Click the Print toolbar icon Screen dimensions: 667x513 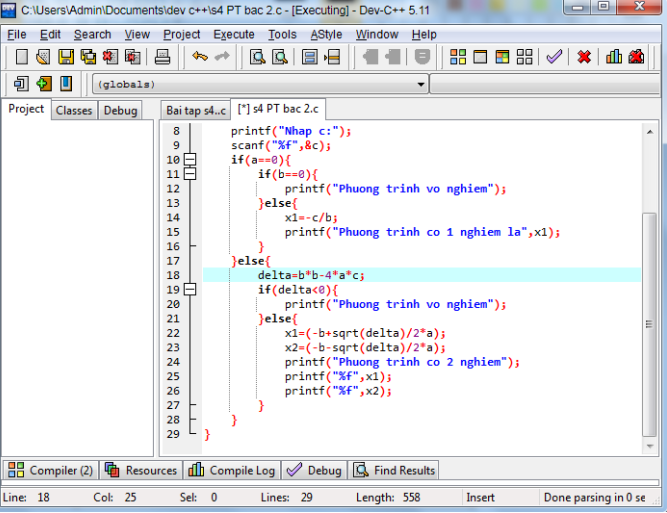click(162, 57)
